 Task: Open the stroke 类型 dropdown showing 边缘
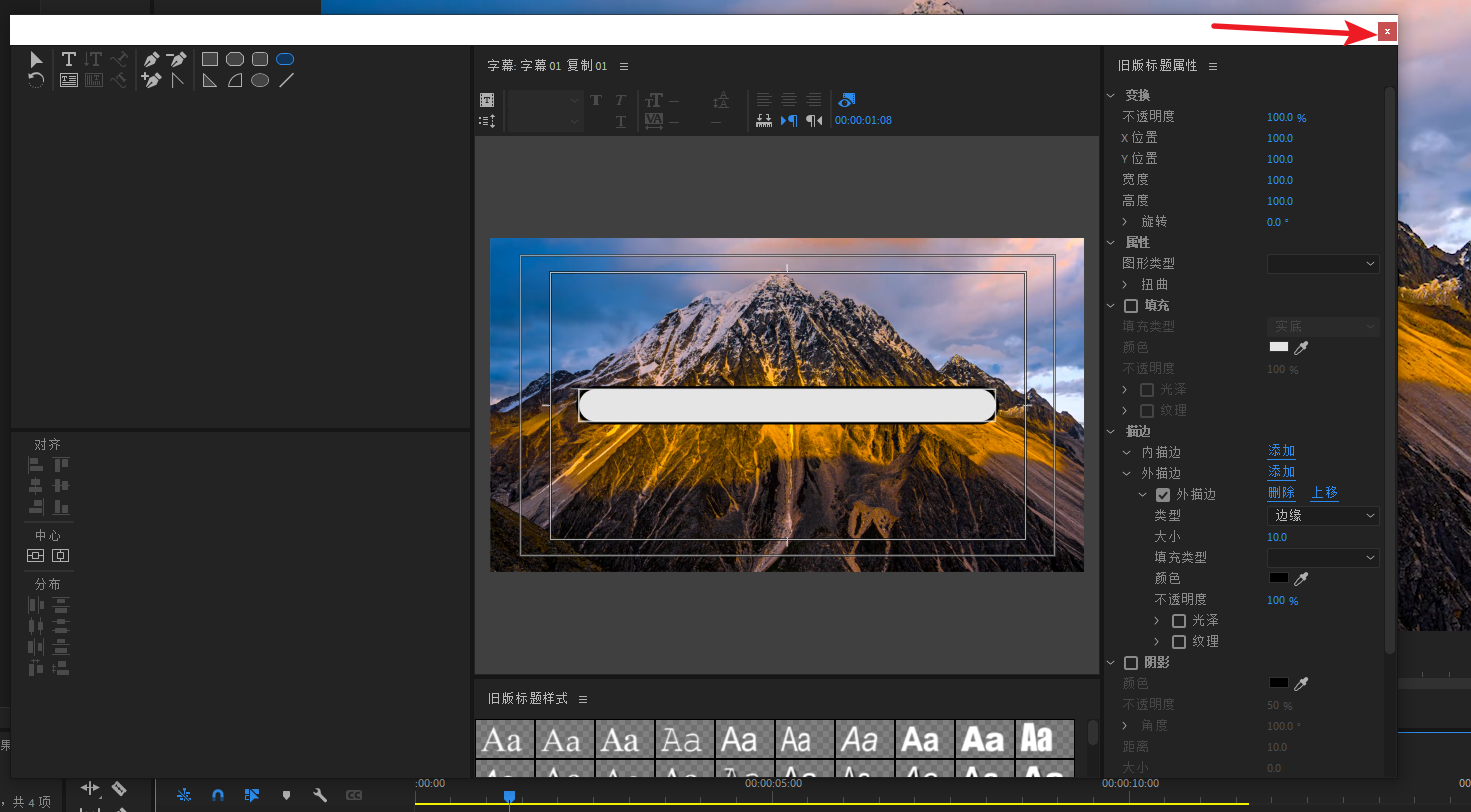[x=1323, y=516]
